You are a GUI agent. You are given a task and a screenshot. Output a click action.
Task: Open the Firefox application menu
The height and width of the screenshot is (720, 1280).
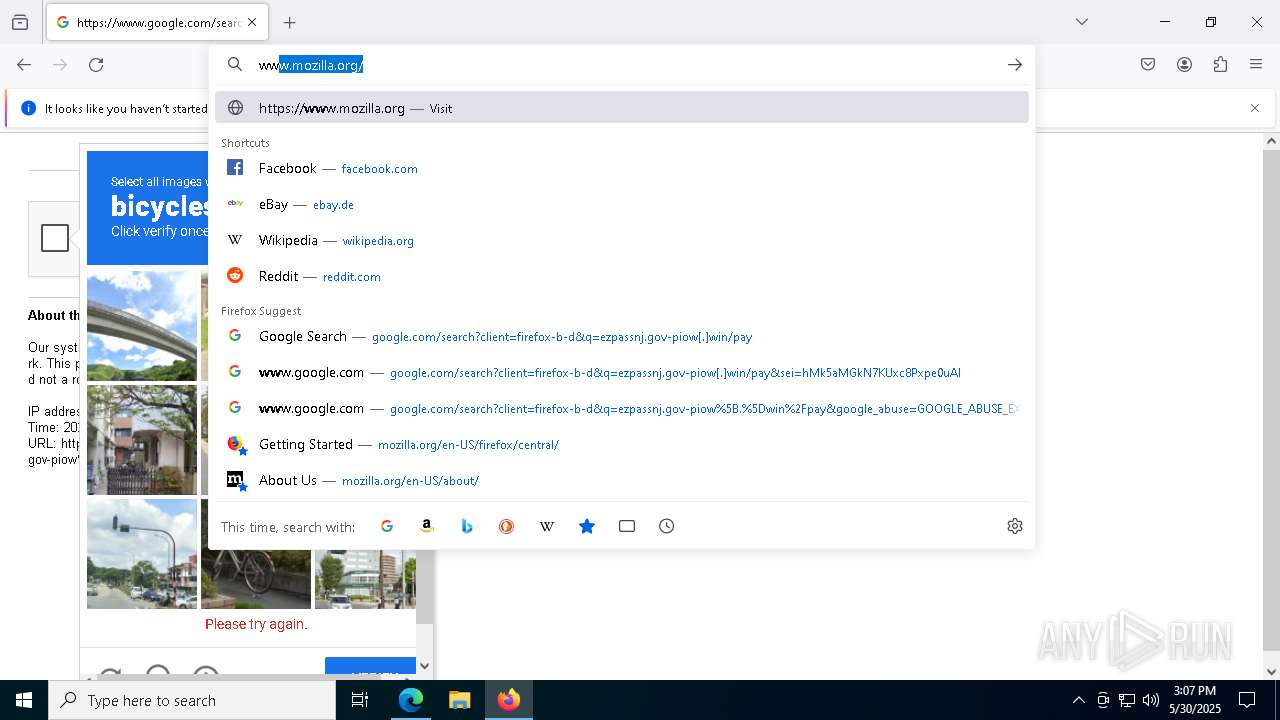point(1256,65)
